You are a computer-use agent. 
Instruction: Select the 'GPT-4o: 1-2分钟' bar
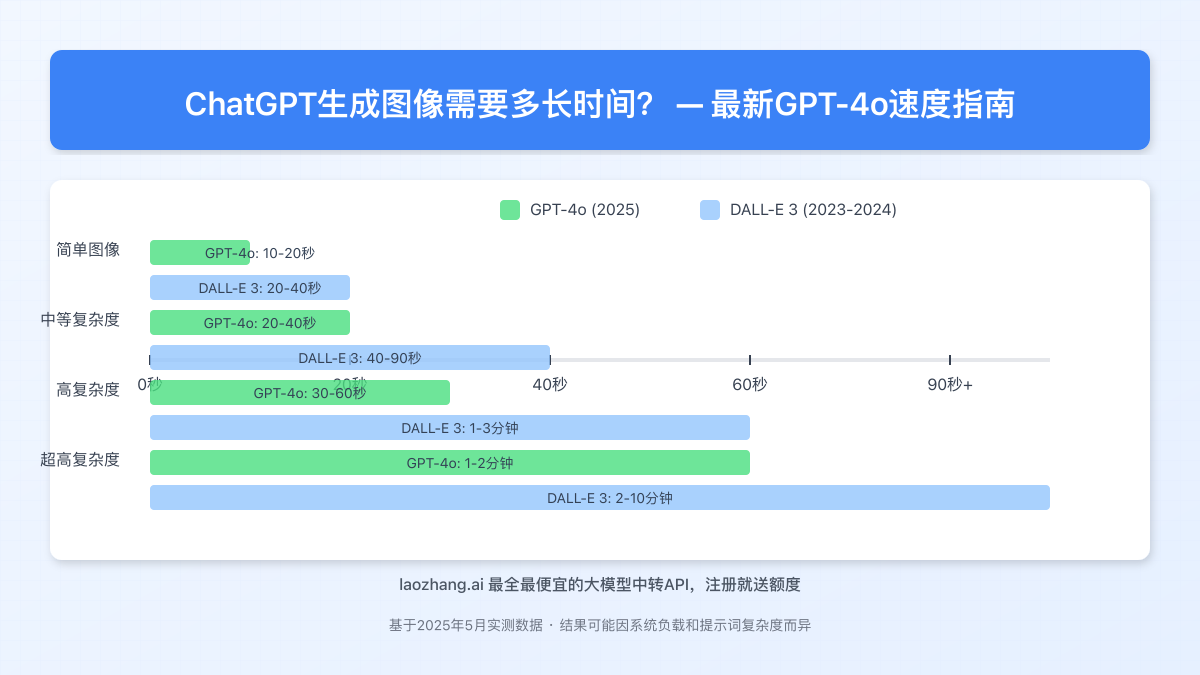click(x=450, y=463)
